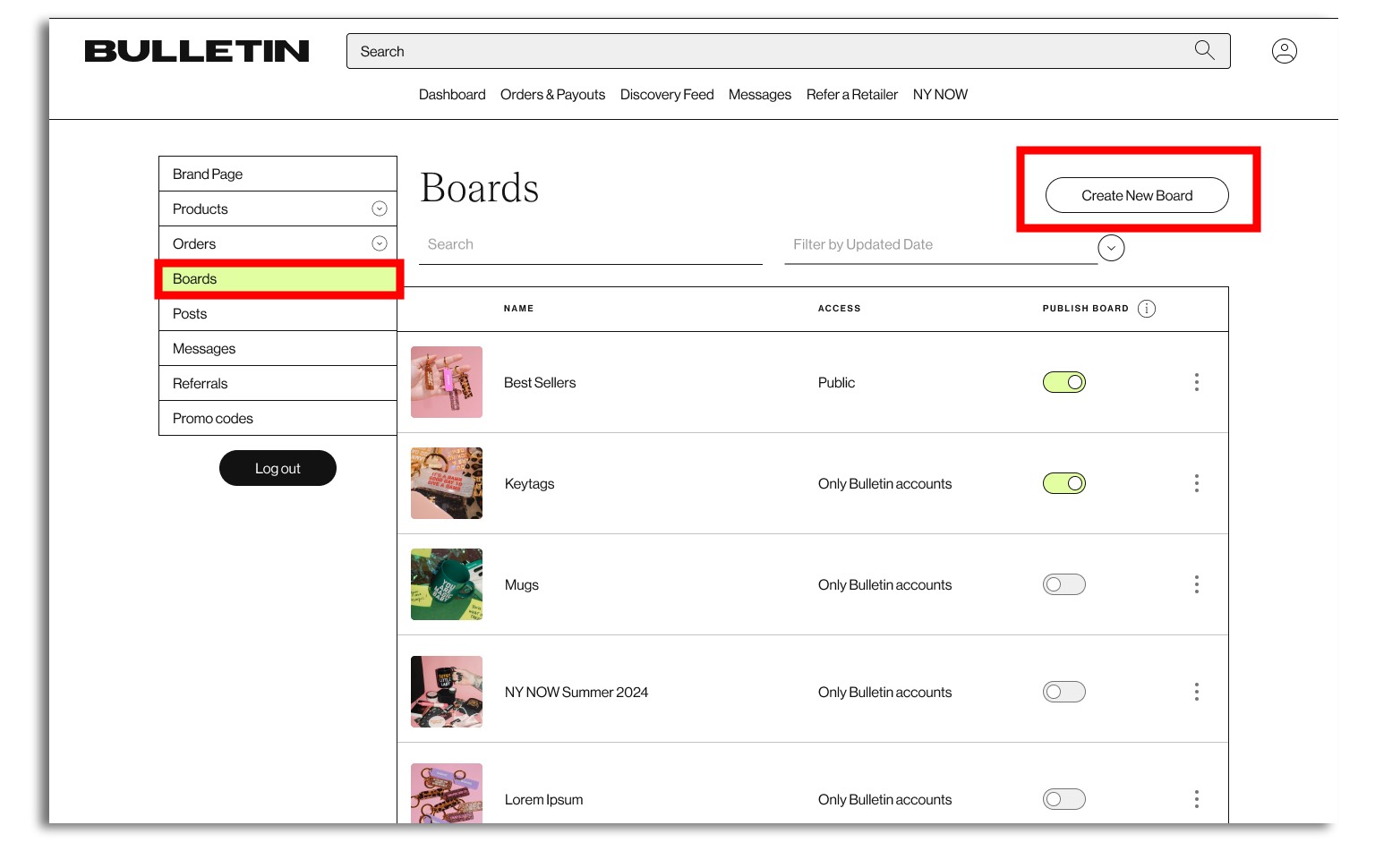Open three-dot menu for Best Sellers board
Screen dimensions: 1375x868
[1196, 382]
